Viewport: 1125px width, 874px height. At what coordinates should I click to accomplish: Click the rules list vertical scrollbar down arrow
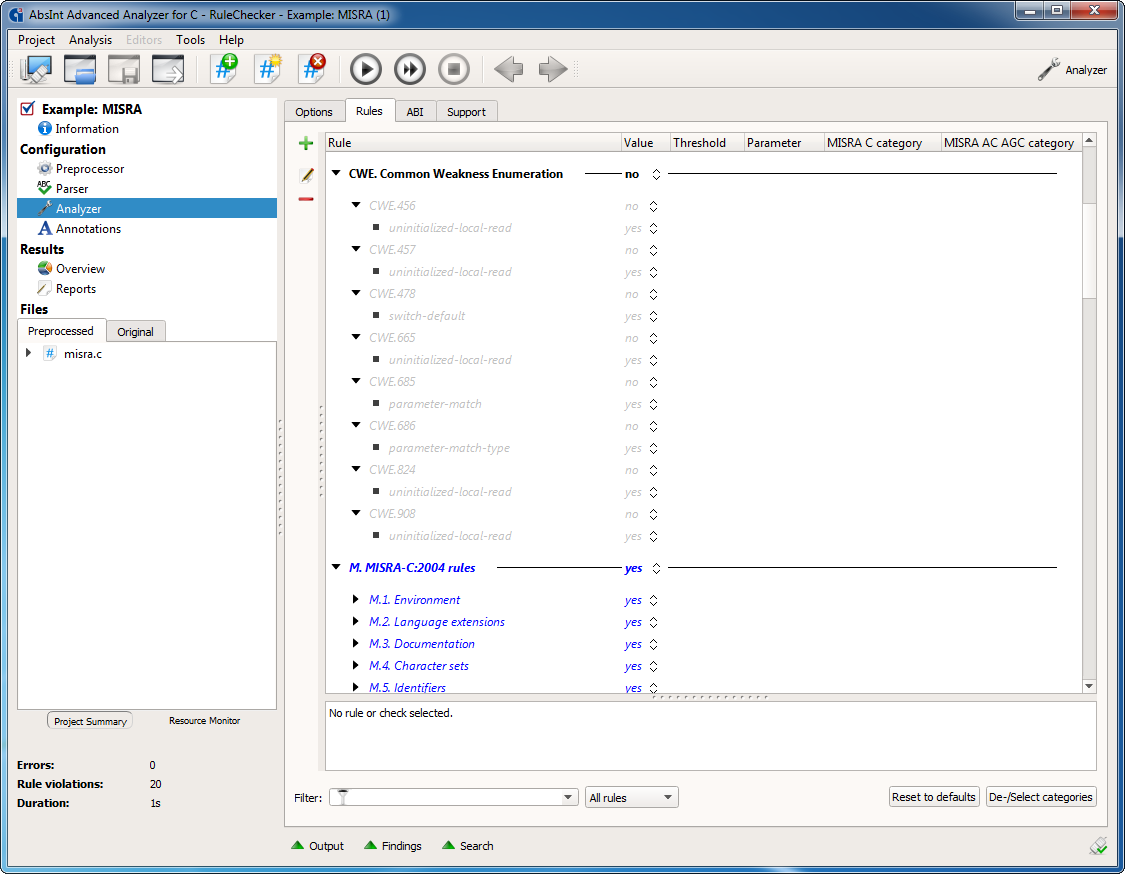tap(1089, 686)
